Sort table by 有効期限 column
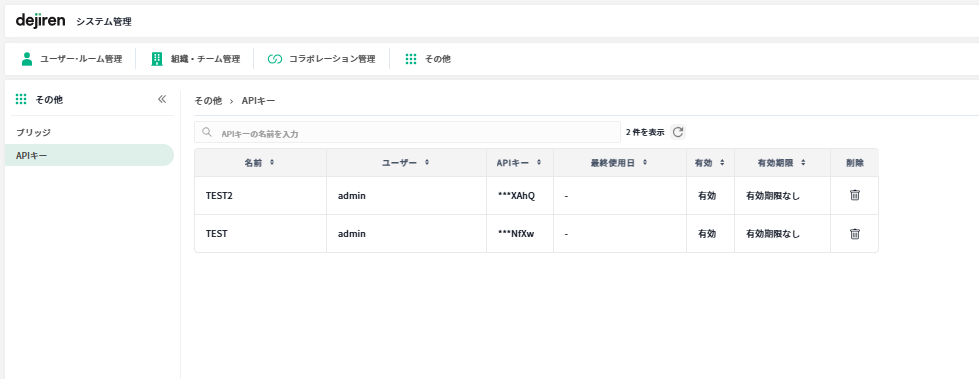This screenshot has width=979, height=379. point(782,162)
